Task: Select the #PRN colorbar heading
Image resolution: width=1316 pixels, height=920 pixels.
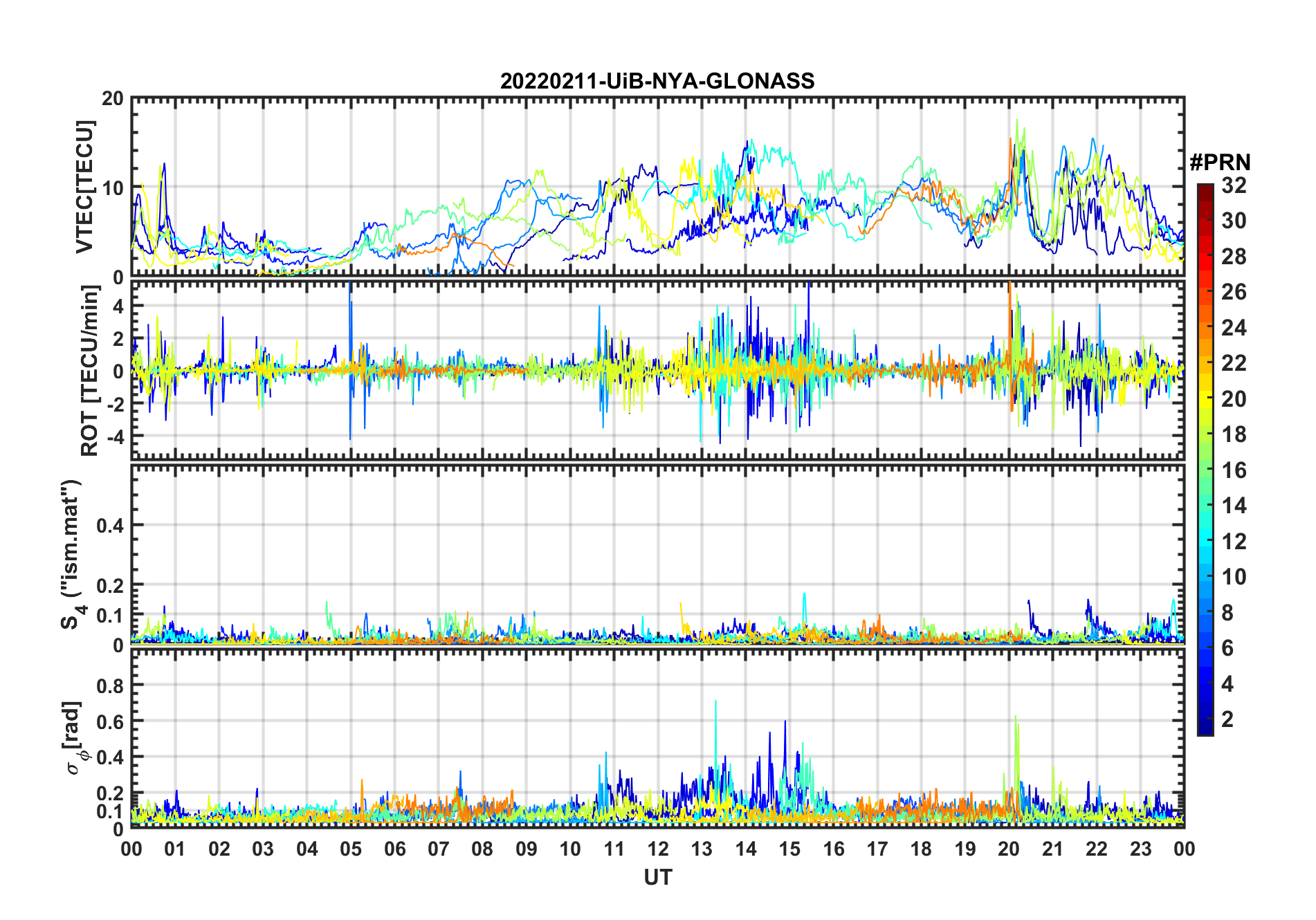Action: pos(1220,163)
